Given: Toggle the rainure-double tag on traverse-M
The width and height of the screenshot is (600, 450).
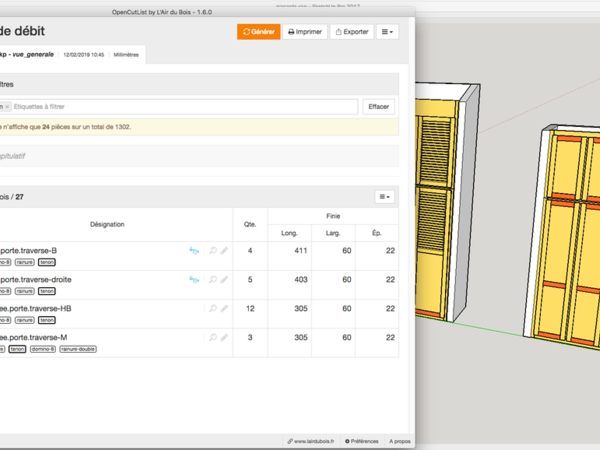Looking at the screenshot, I should point(78,350).
